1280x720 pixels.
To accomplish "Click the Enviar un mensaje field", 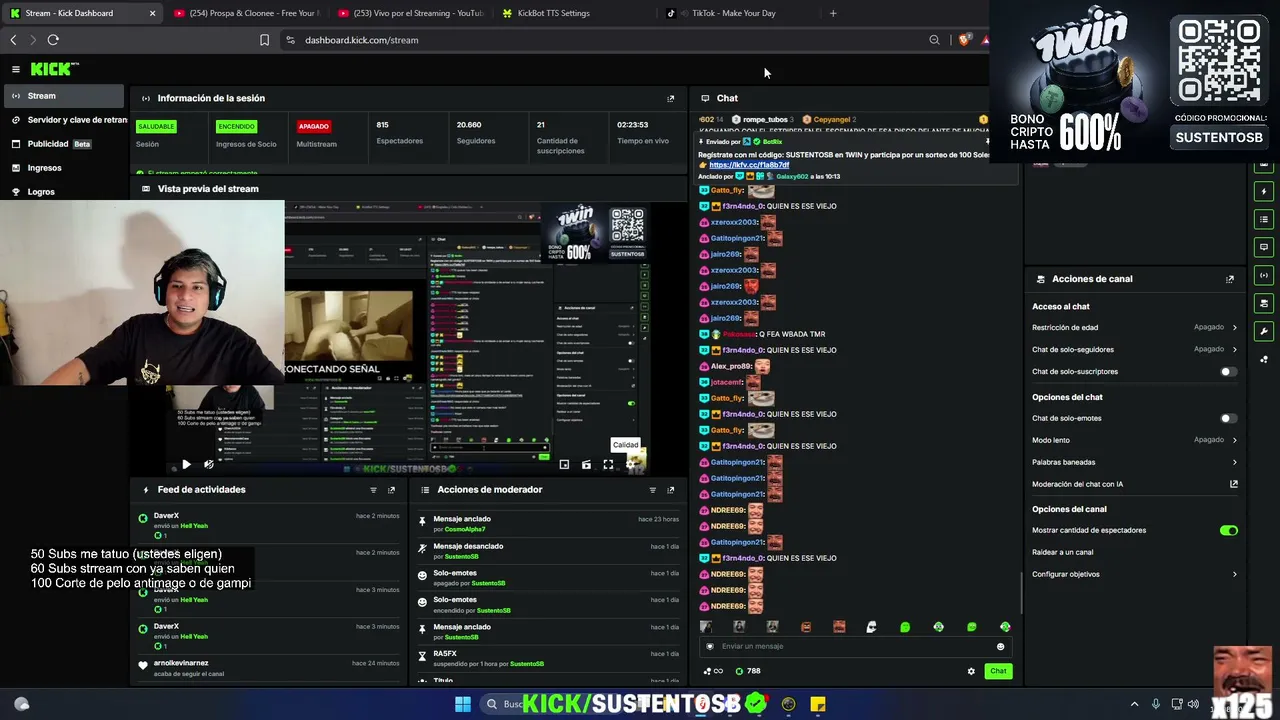I will 855,646.
